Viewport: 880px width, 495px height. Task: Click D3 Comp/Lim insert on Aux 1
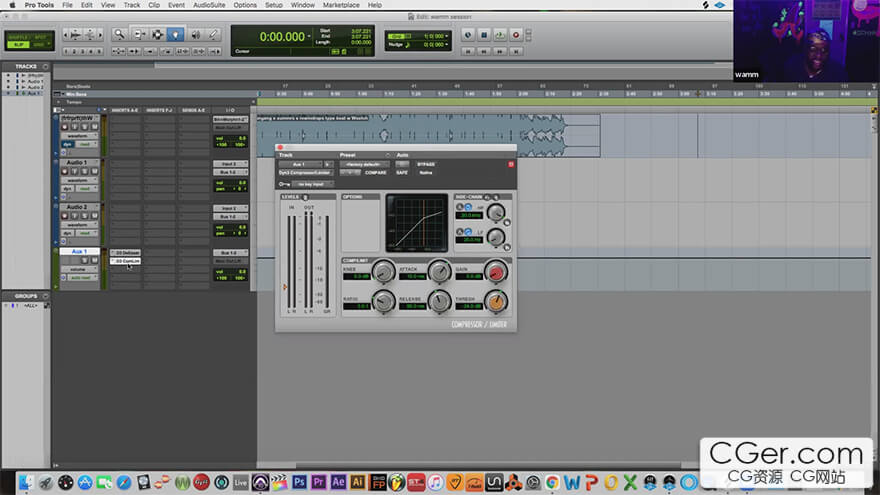coord(126,262)
